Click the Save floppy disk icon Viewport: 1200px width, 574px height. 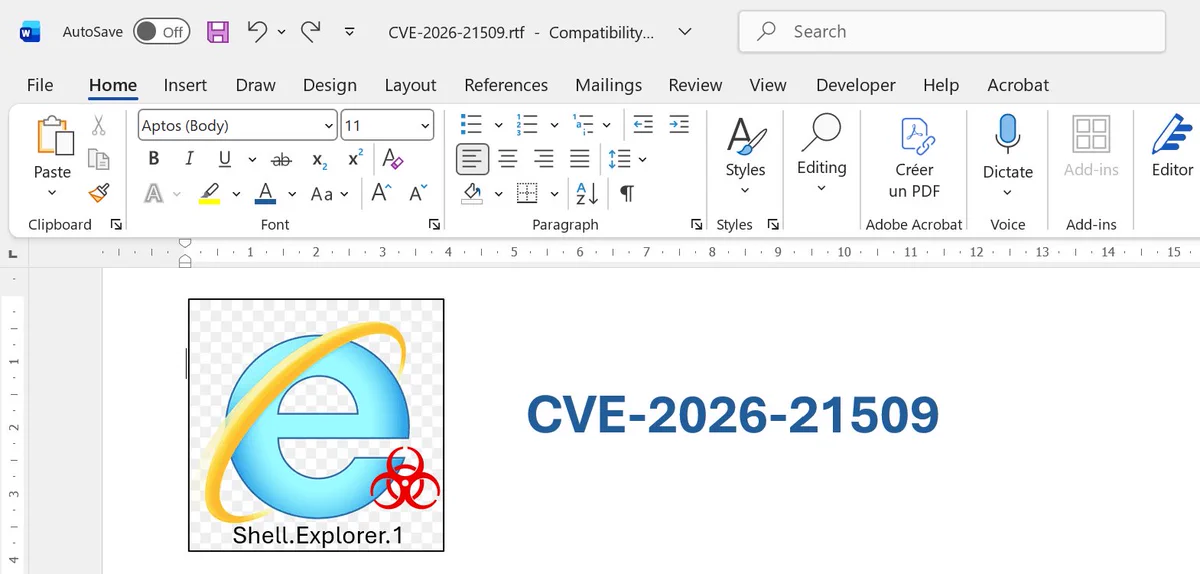coord(218,32)
